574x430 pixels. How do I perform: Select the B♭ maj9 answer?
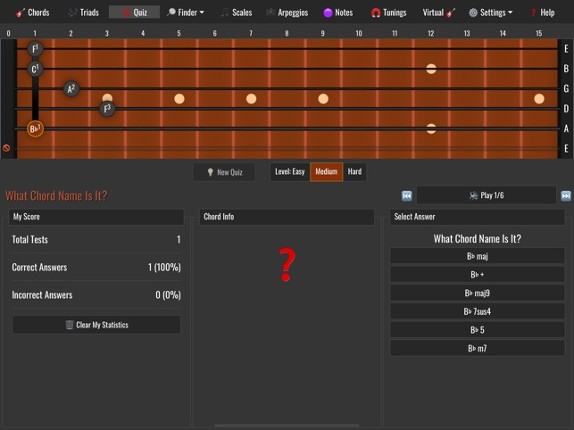(x=477, y=293)
